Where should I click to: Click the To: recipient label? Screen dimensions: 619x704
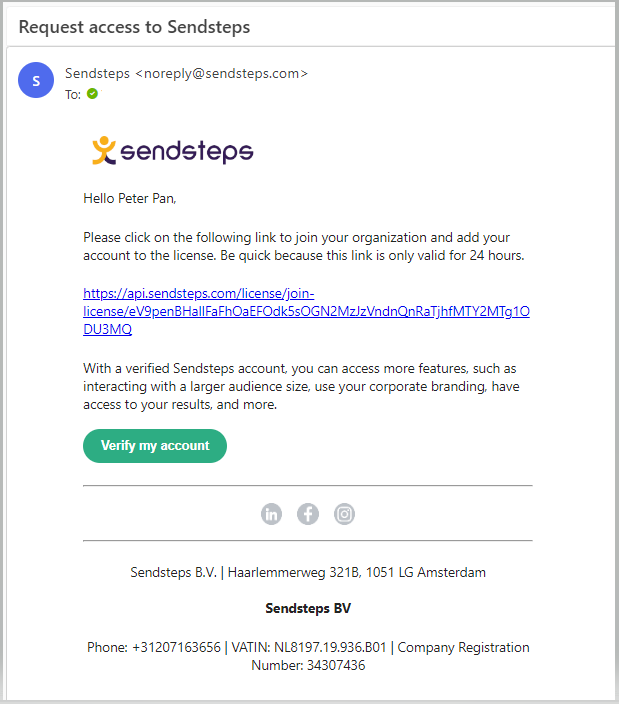tap(73, 94)
